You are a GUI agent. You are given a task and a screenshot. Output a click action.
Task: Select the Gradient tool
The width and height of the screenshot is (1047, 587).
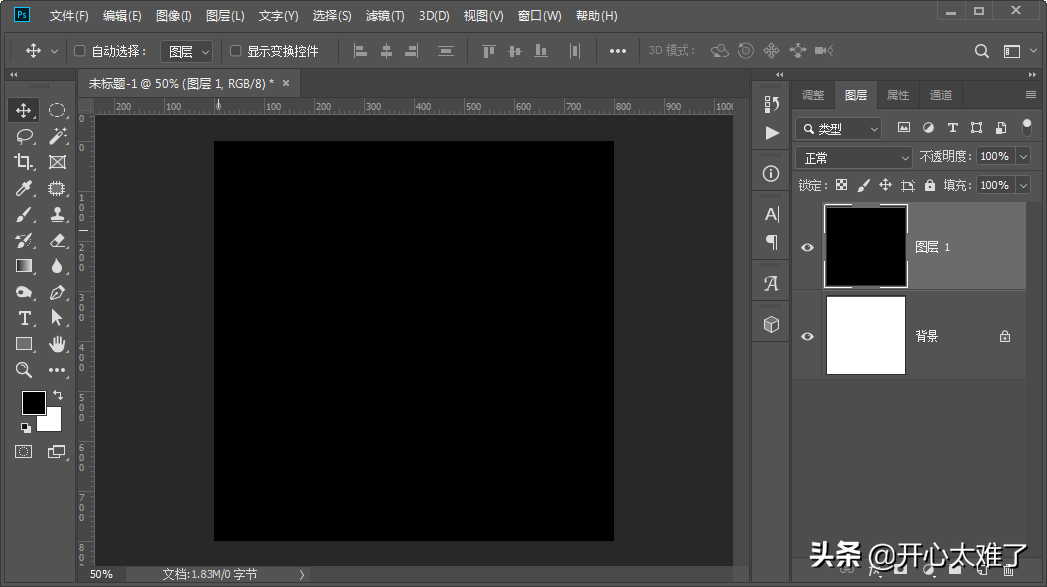coord(24,266)
